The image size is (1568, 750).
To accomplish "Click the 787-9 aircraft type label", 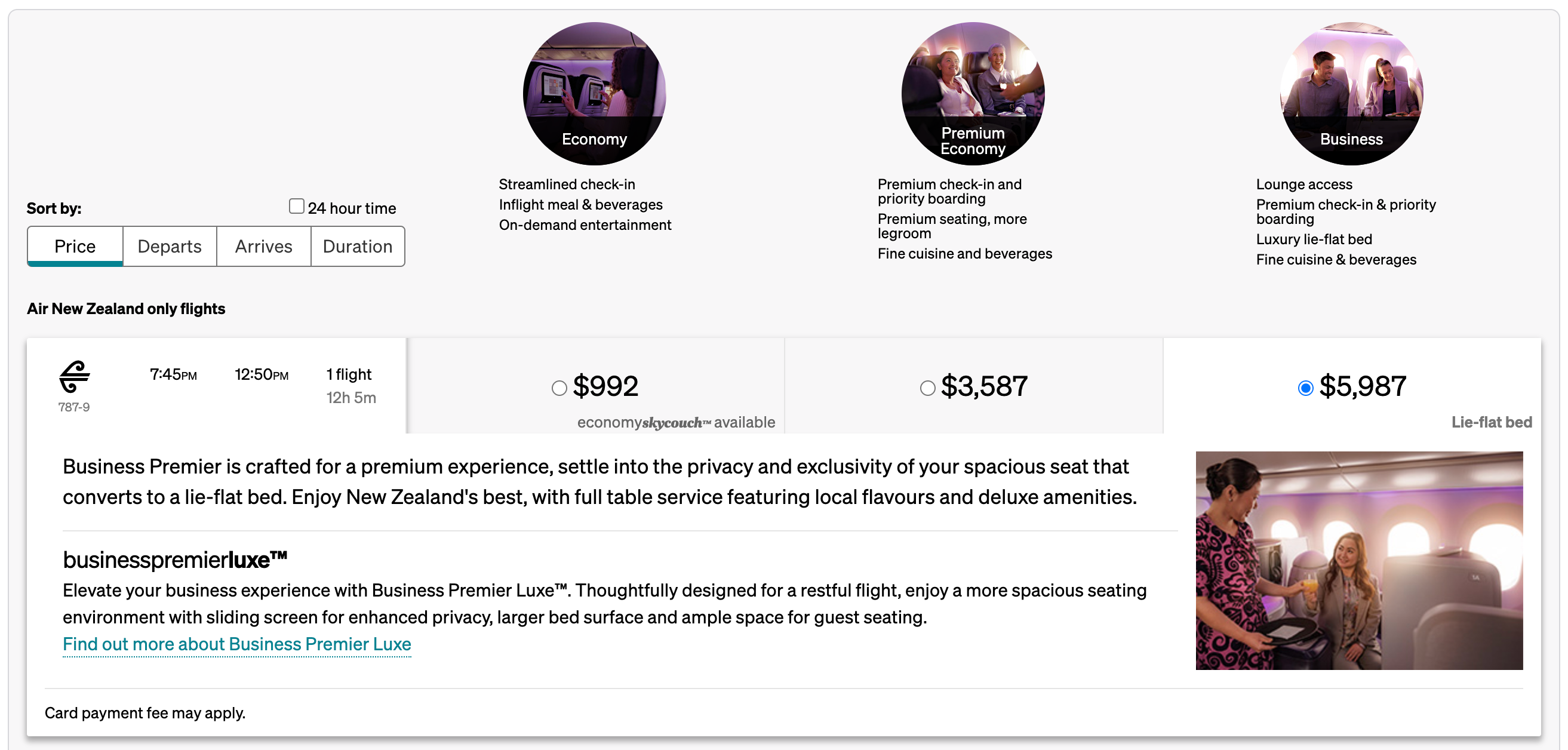I will click(73, 407).
